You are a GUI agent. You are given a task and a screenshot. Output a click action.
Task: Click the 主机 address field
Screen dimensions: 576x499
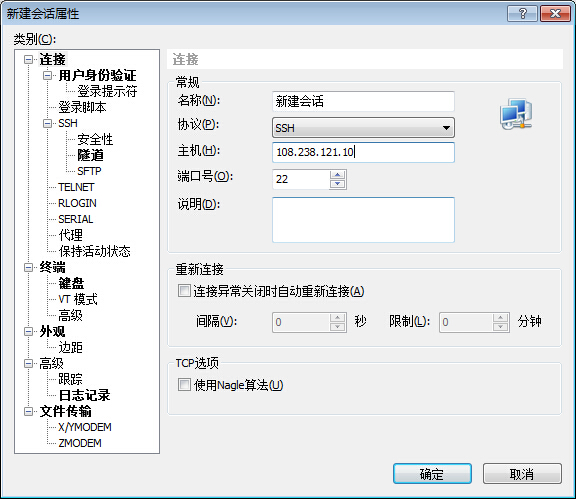tap(363, 152)
